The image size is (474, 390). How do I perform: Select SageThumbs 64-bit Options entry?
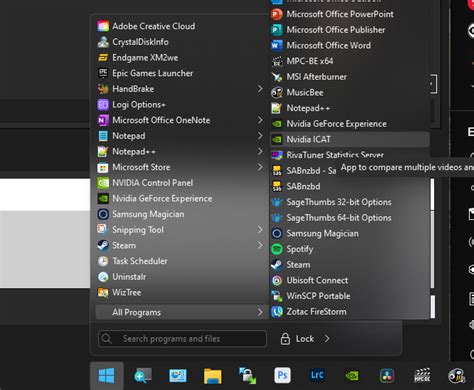pyautogui.click(x=349, y=218)
